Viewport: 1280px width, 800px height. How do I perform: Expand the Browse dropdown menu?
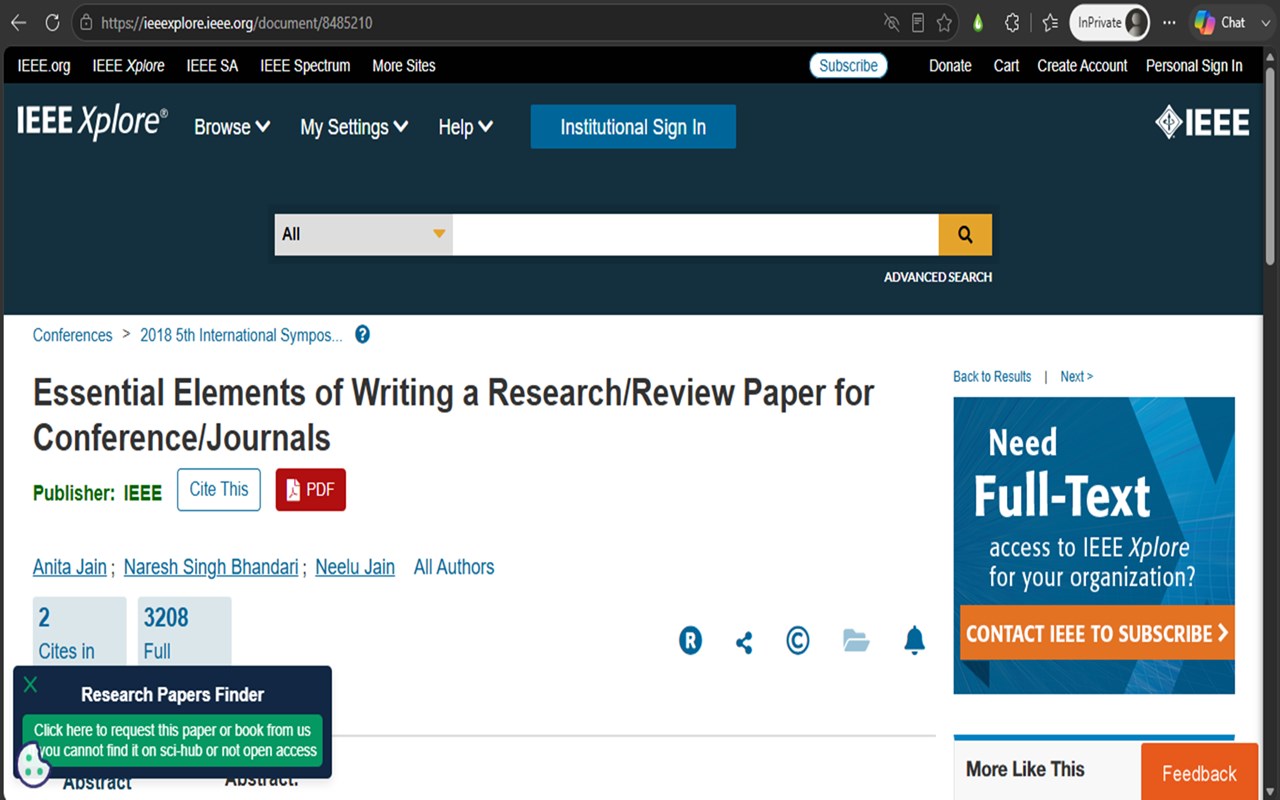click(232, 127)
